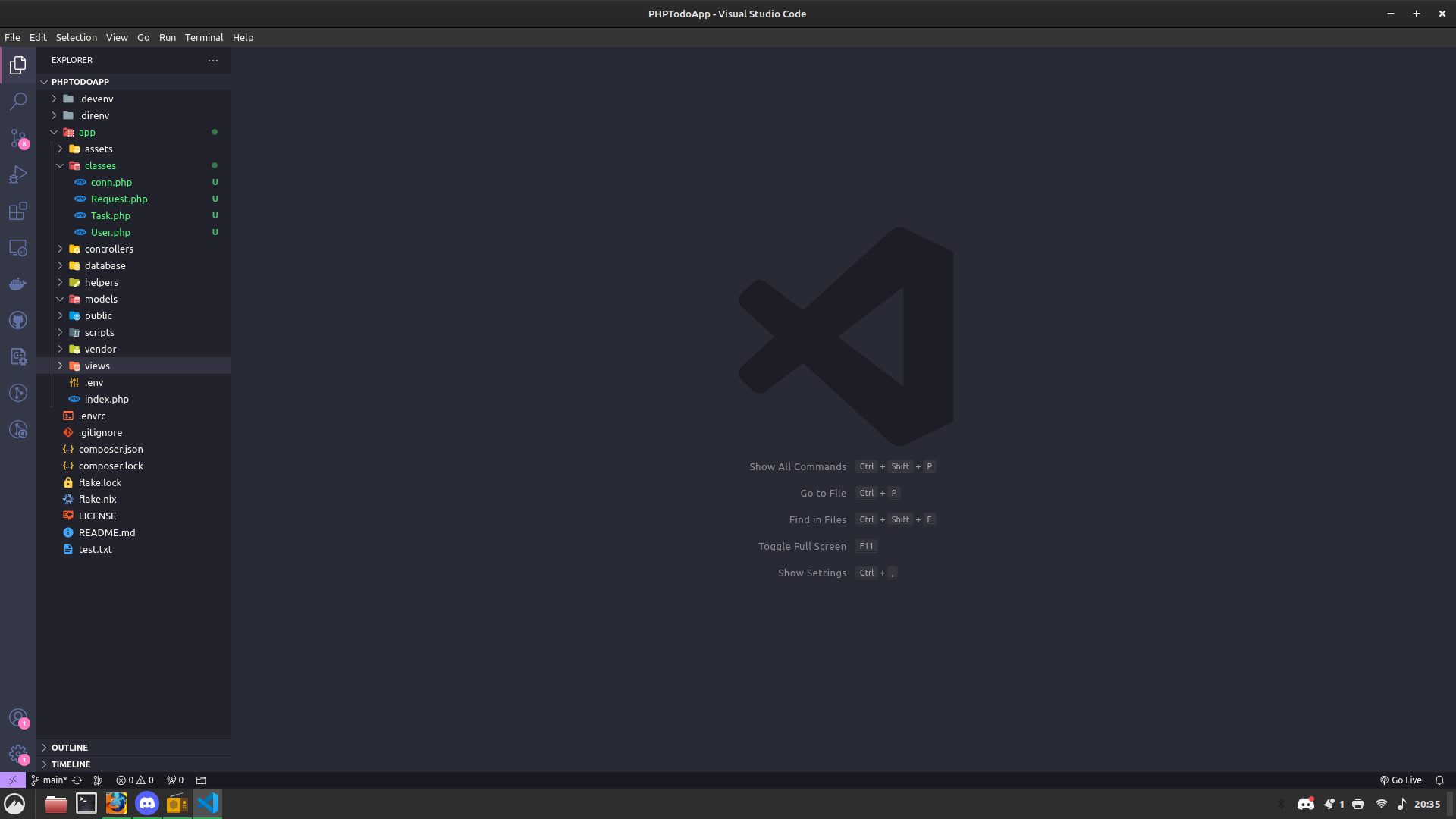Collapse the classes folder

[x=133, y=165]
